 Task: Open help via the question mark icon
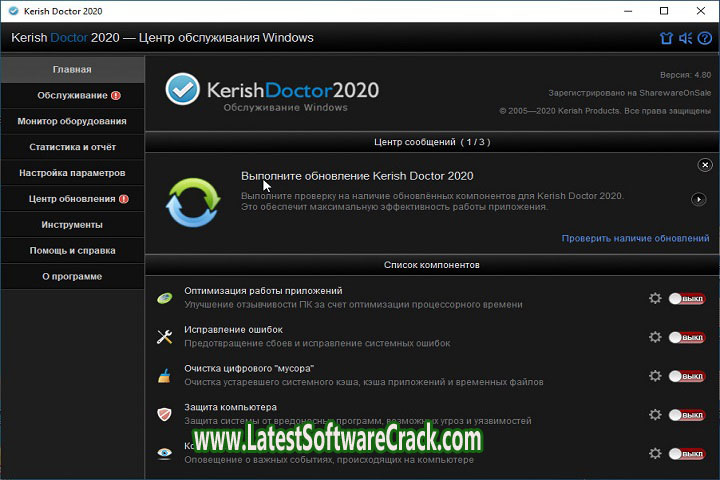(x=704, y=39)
